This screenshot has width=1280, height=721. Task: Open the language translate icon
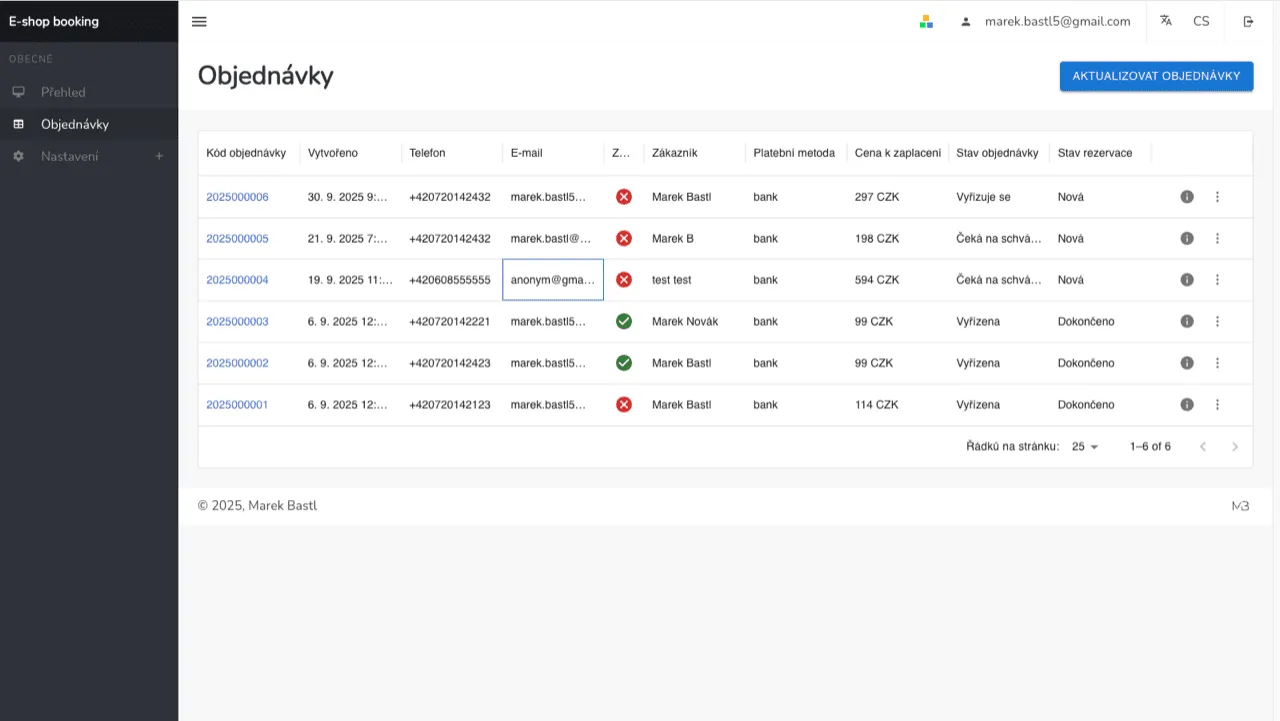1165,21
